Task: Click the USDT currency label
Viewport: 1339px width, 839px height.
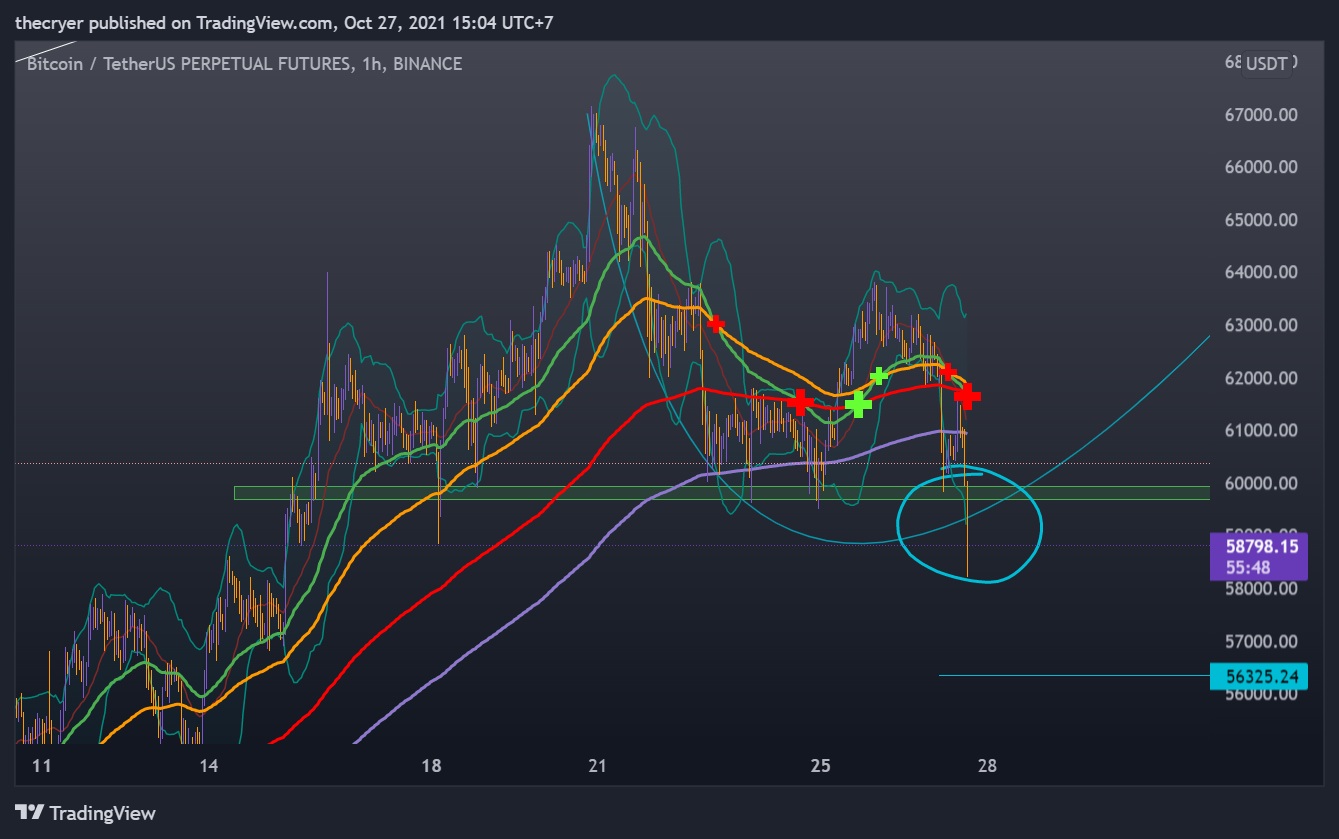Action: (x=1266, y=64)
